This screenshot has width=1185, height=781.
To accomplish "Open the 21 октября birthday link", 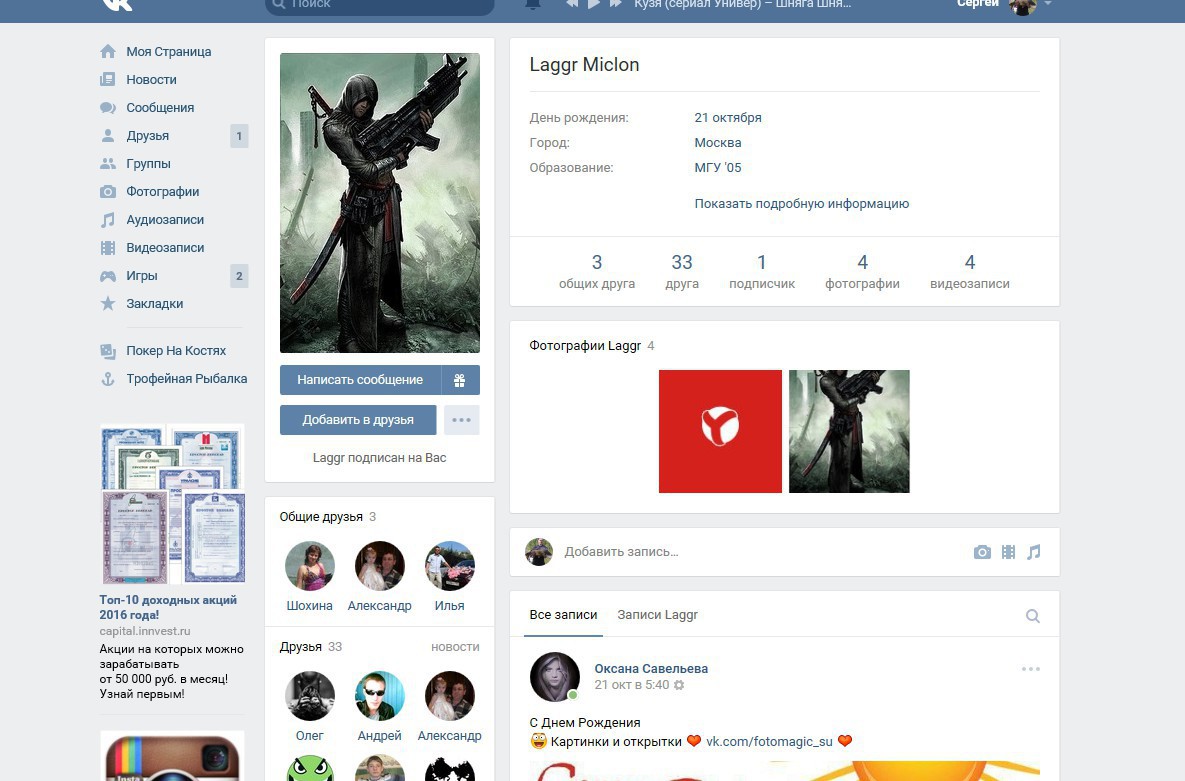I will coord(728,117).
